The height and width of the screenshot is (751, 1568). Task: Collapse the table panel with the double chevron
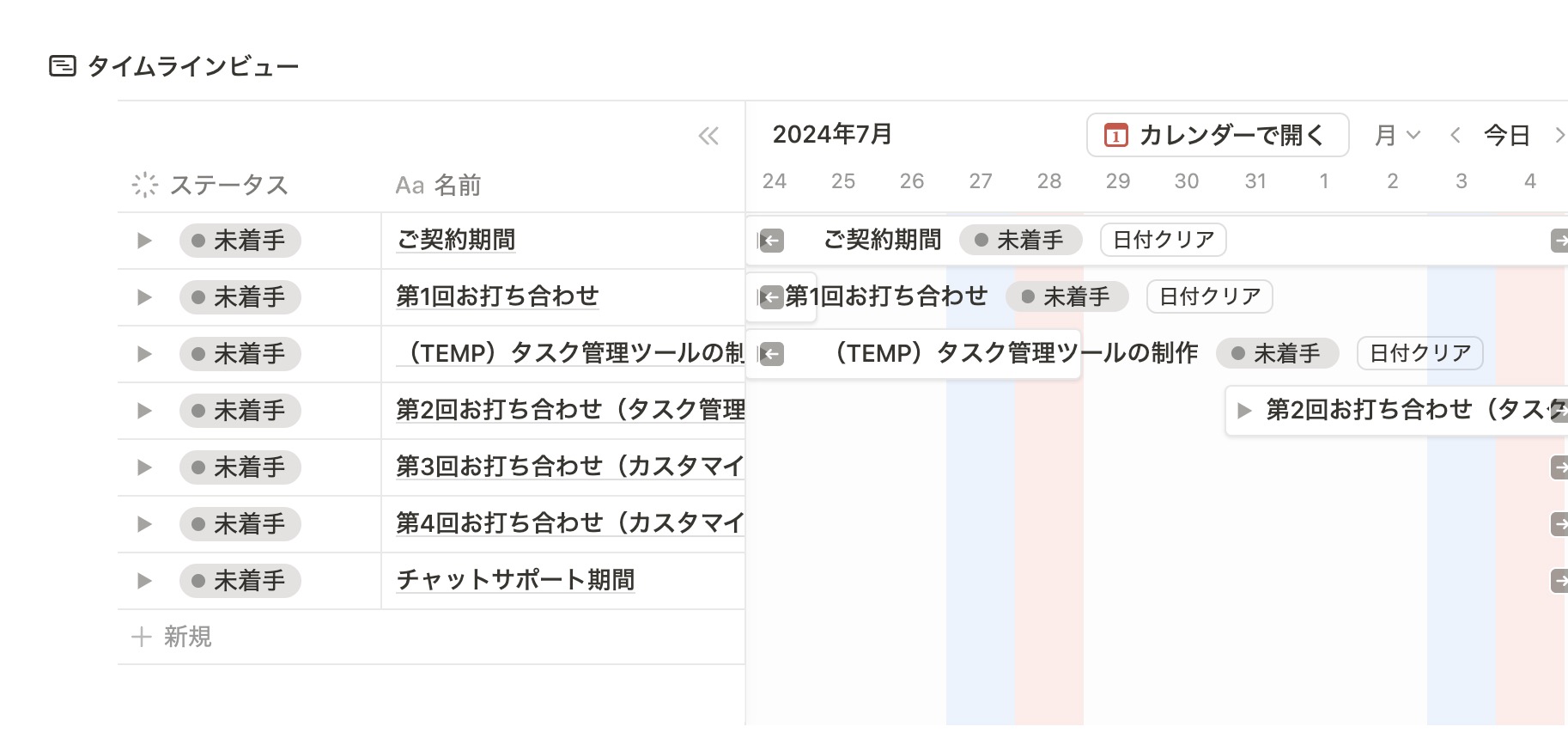[708, 136]
